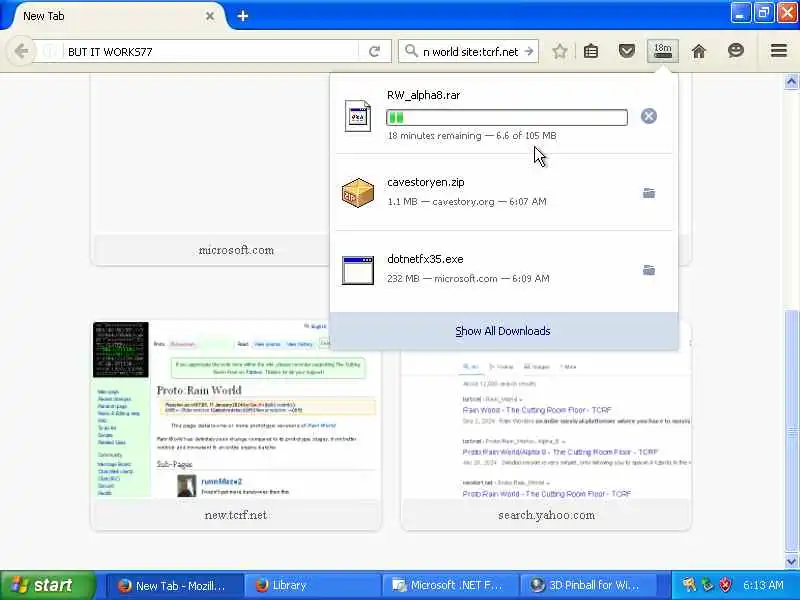Click the RW_alpha8.rar file icon
Screen dimensions: 800x600
[x=358, y=116]
